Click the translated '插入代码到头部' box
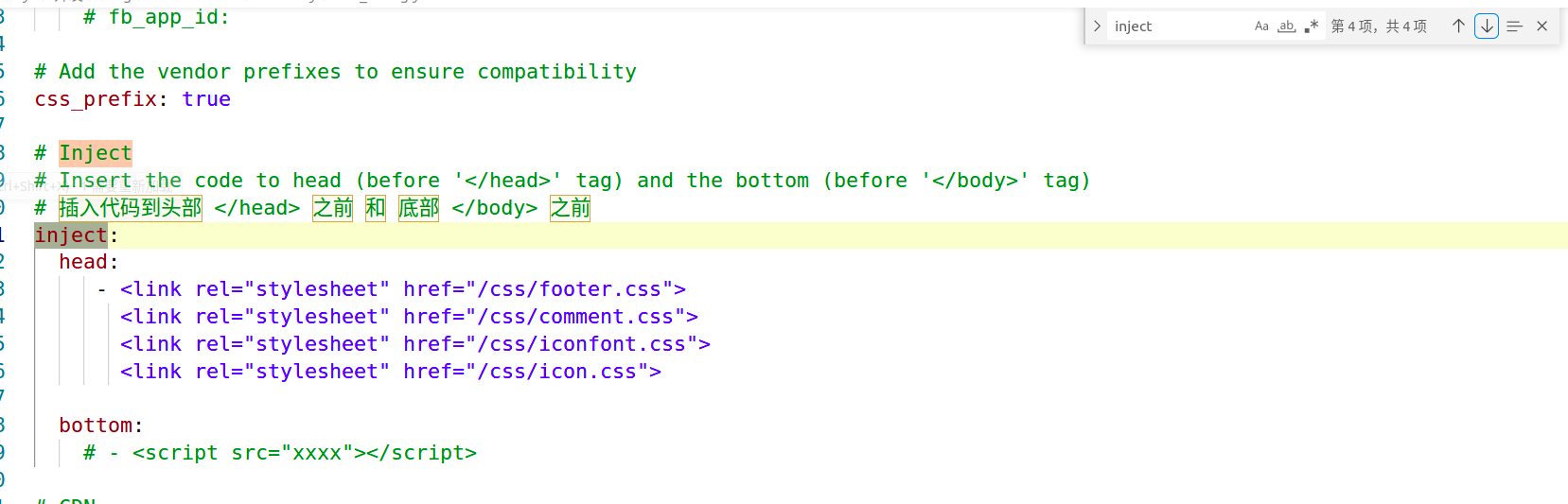This screenshot has width=1568, height=504. (131, 208)
